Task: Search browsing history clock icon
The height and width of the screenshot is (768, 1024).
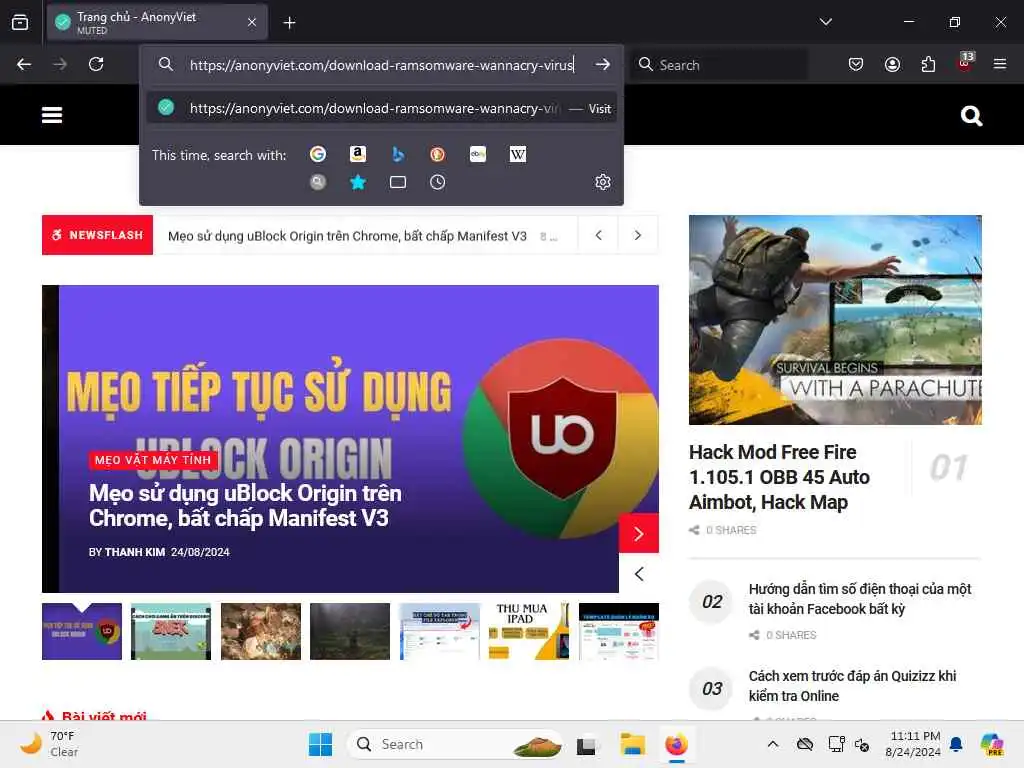Action: coord(438,182)
